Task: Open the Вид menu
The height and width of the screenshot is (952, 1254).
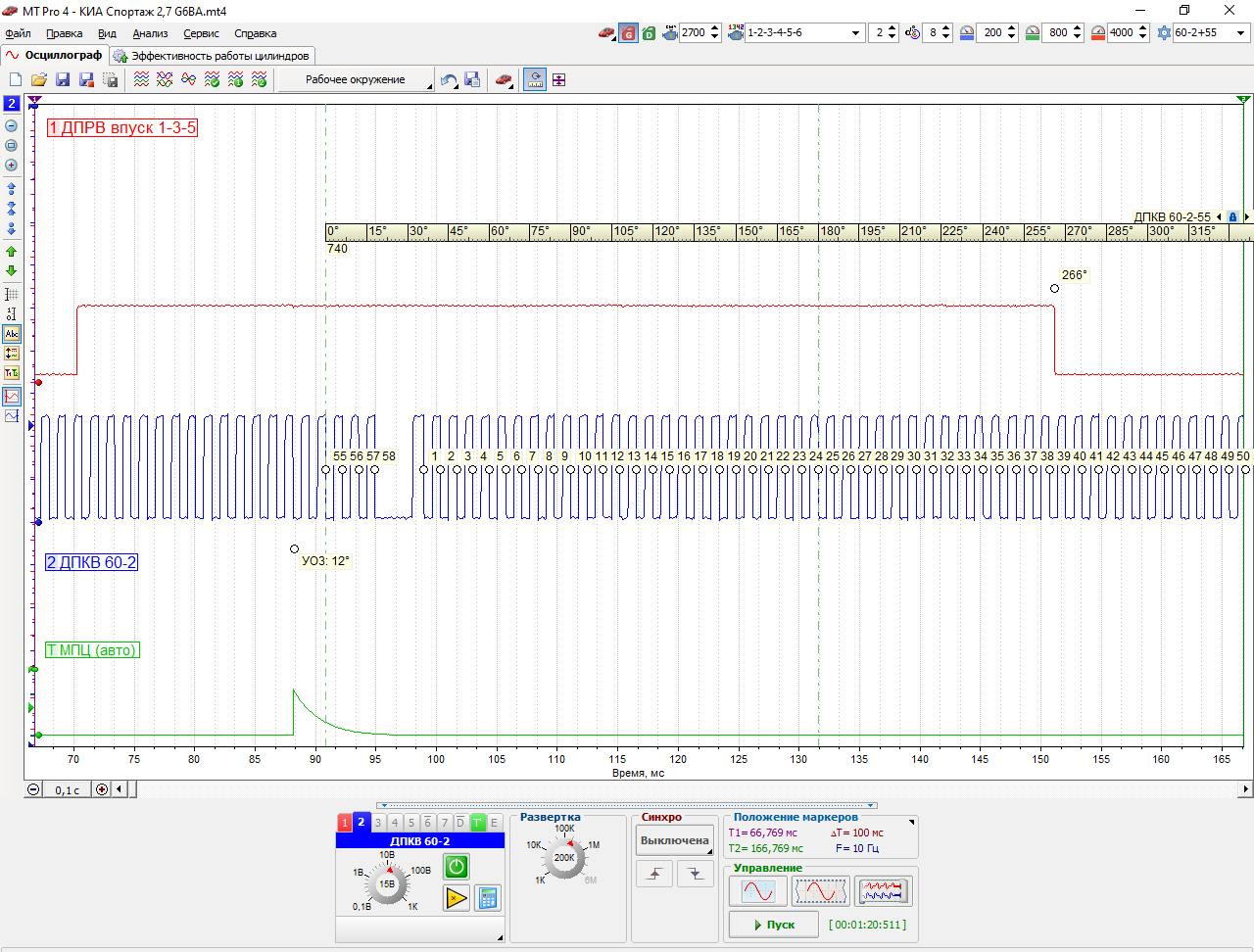Action: (107, 33)
